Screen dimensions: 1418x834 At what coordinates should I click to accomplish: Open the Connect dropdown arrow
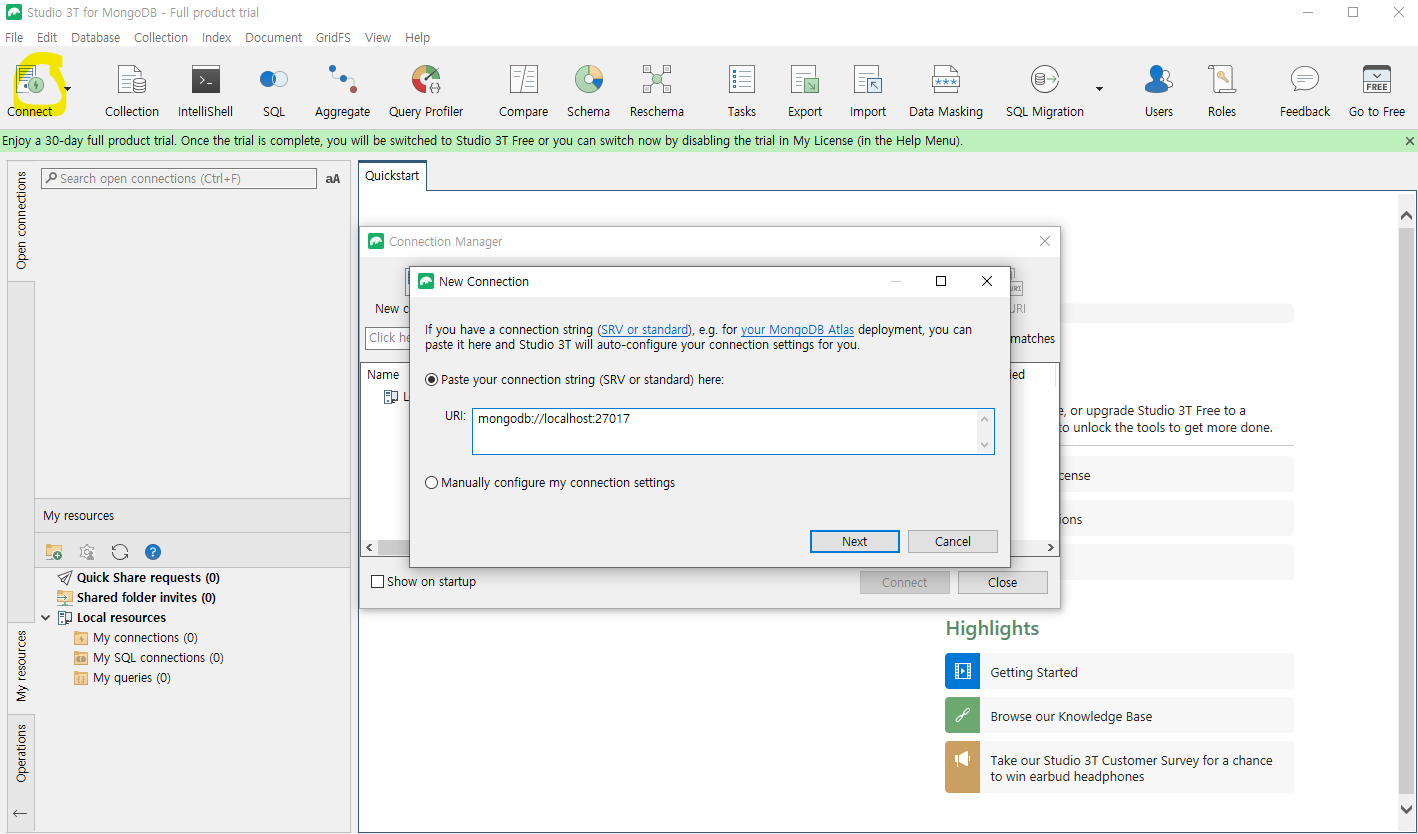point(68,89)
